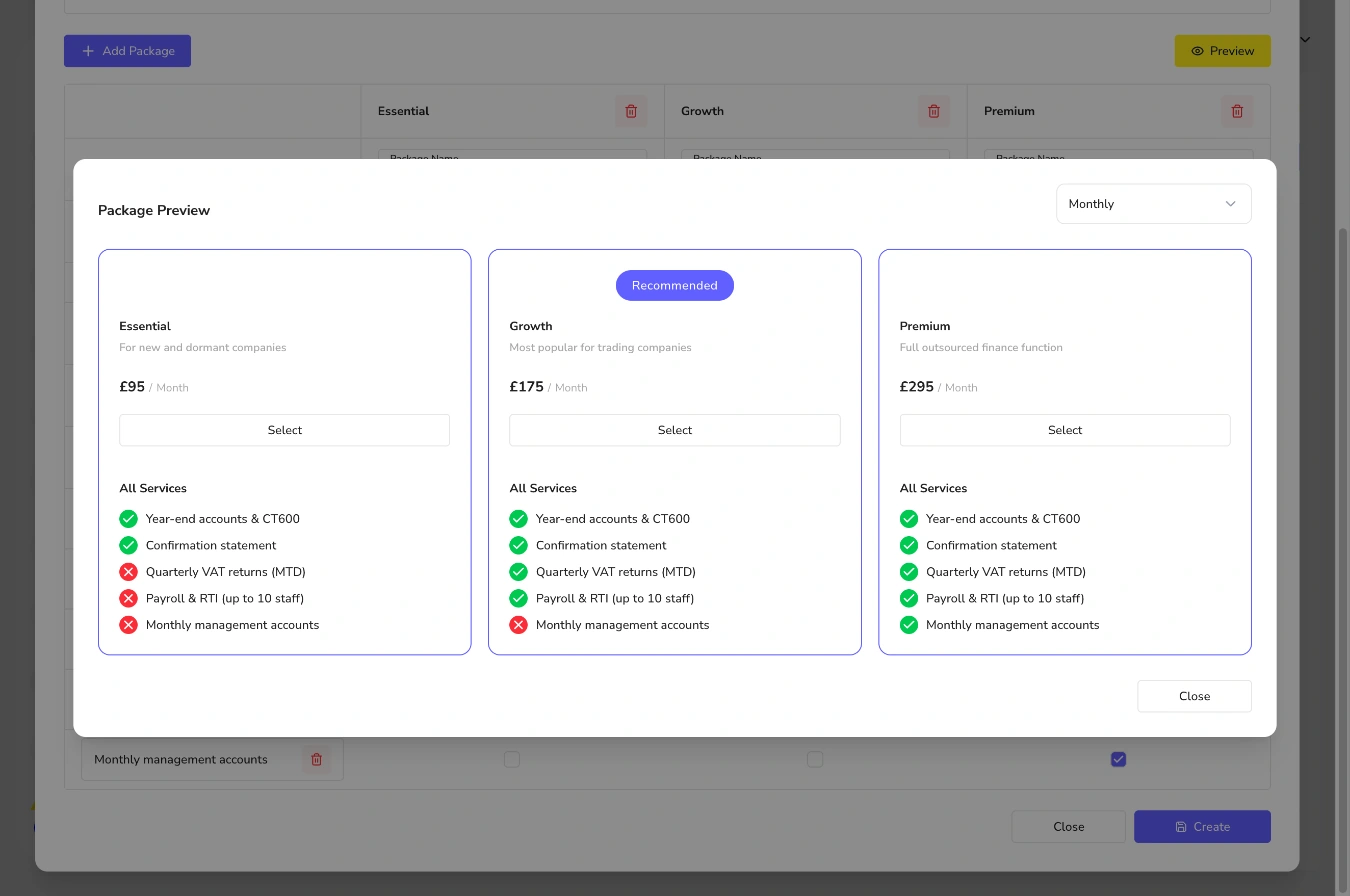This screenshot has height=896, width=1350.
Task: Toggle Monthly management accounts for Essential
Action: [x=512, y=760]
